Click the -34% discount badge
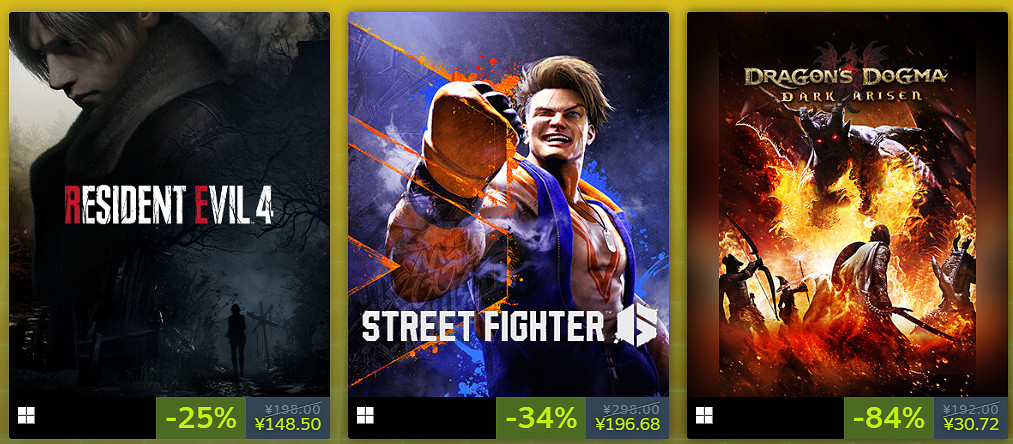1013x444 pixels. (541, 418)
